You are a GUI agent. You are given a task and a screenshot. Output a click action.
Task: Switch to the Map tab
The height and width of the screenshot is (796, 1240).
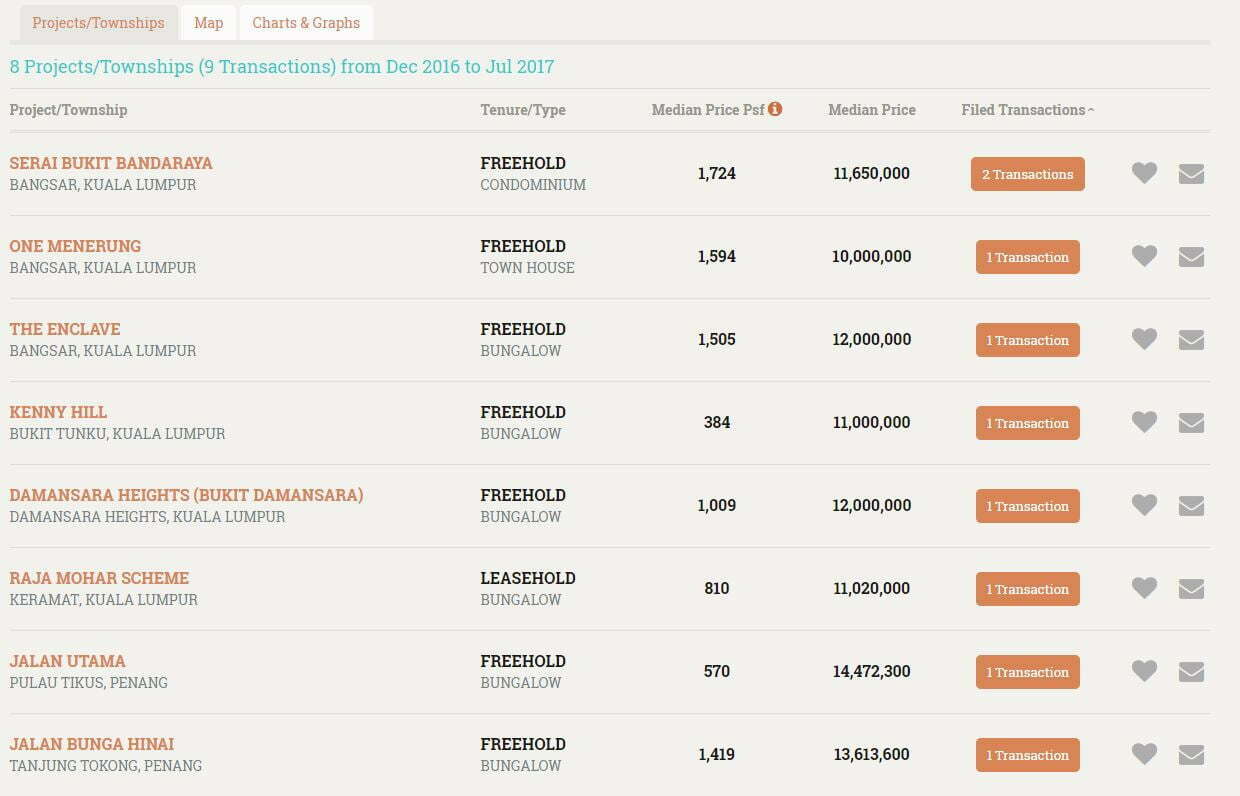208,22
